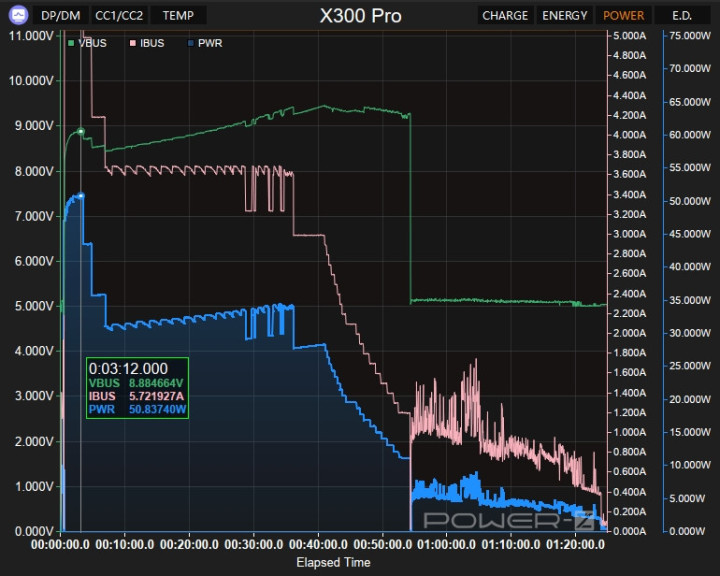
Task: Click the 0:03:12.000 data tooltip box
Action: tap(137, 388)
